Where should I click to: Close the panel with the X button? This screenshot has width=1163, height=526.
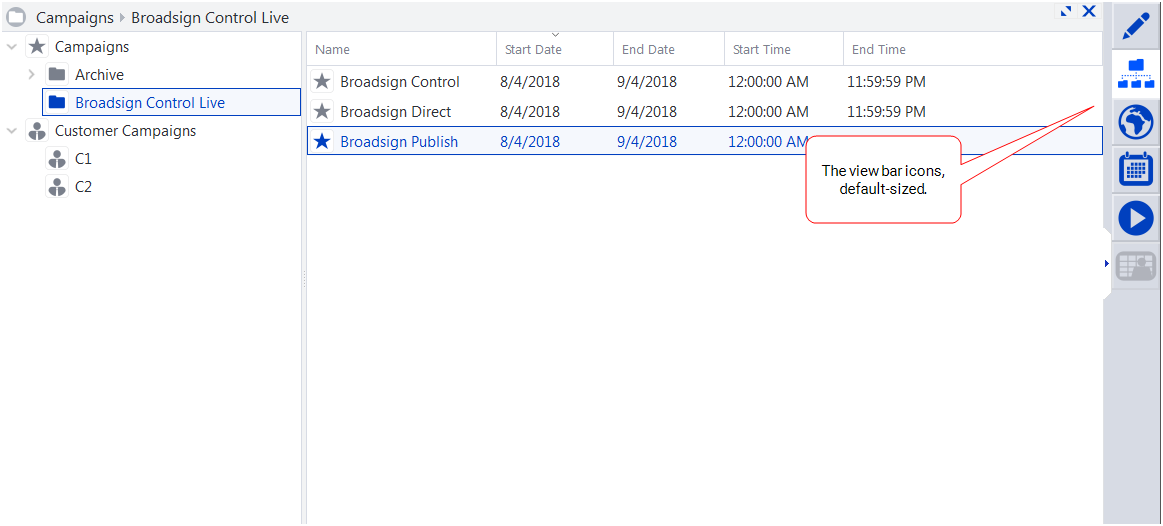(1089, 11)
